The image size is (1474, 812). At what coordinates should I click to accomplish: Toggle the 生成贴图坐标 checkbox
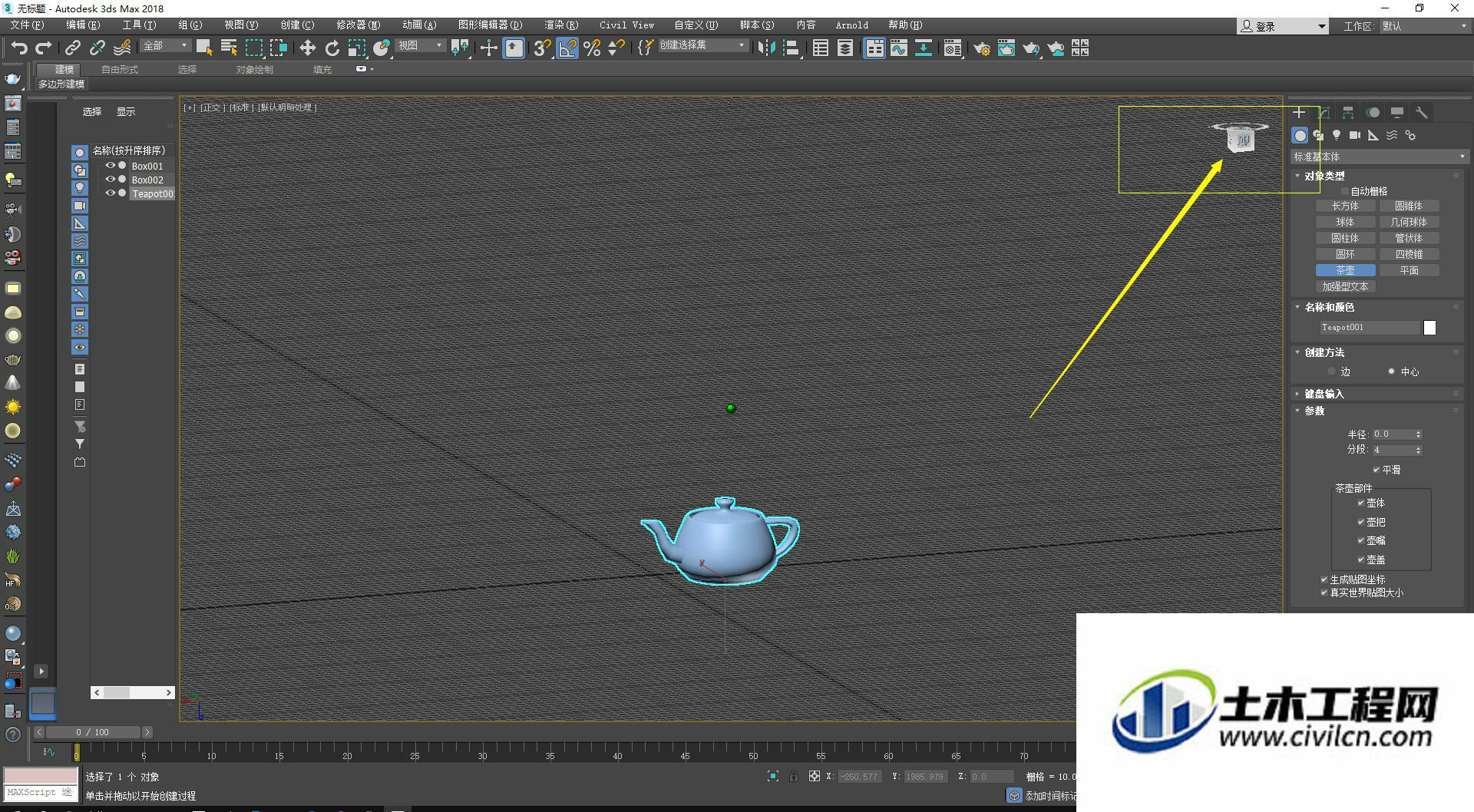tap(1324, 580)
